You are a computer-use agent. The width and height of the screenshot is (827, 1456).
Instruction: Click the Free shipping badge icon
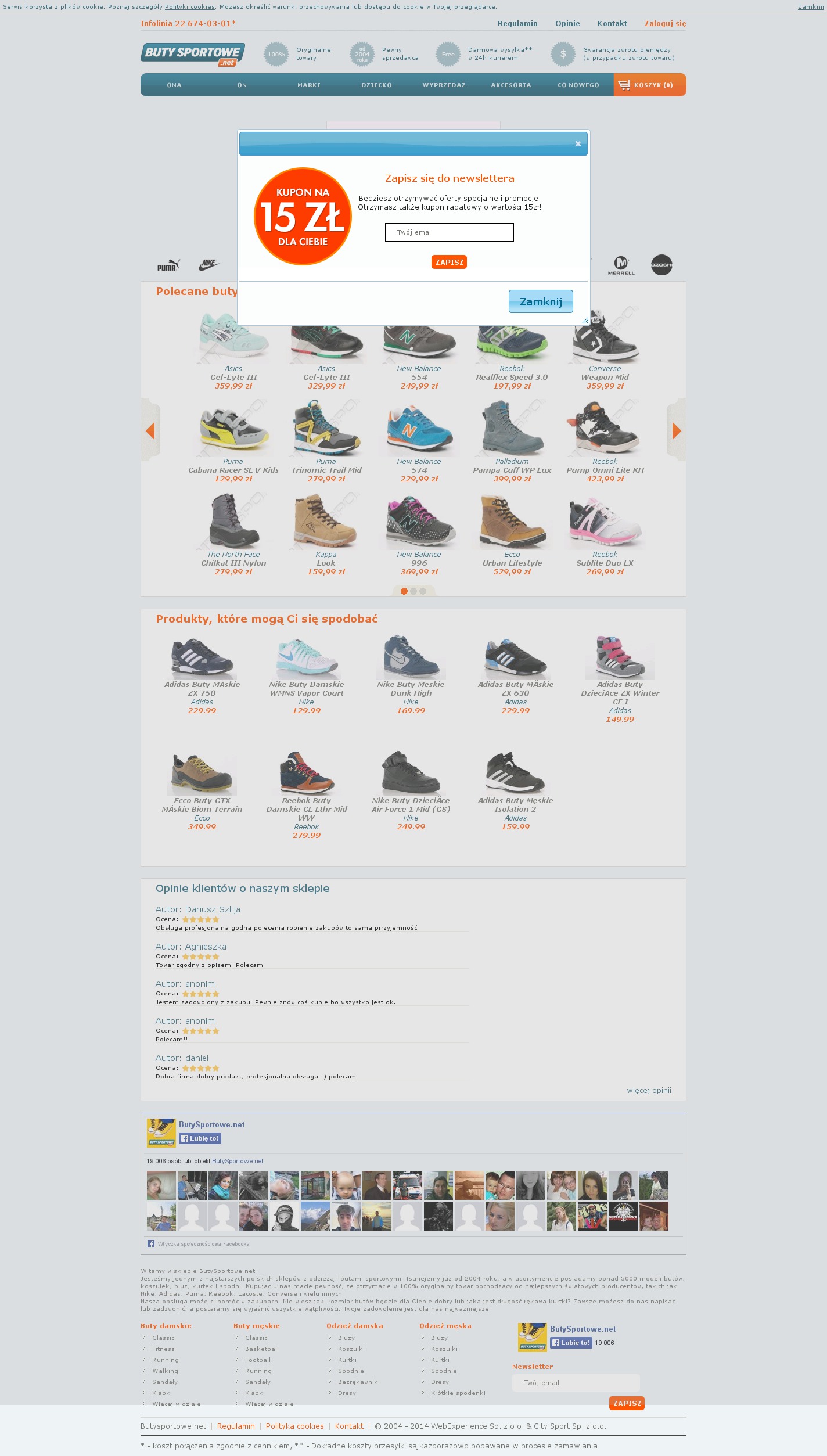coord(448,54)
